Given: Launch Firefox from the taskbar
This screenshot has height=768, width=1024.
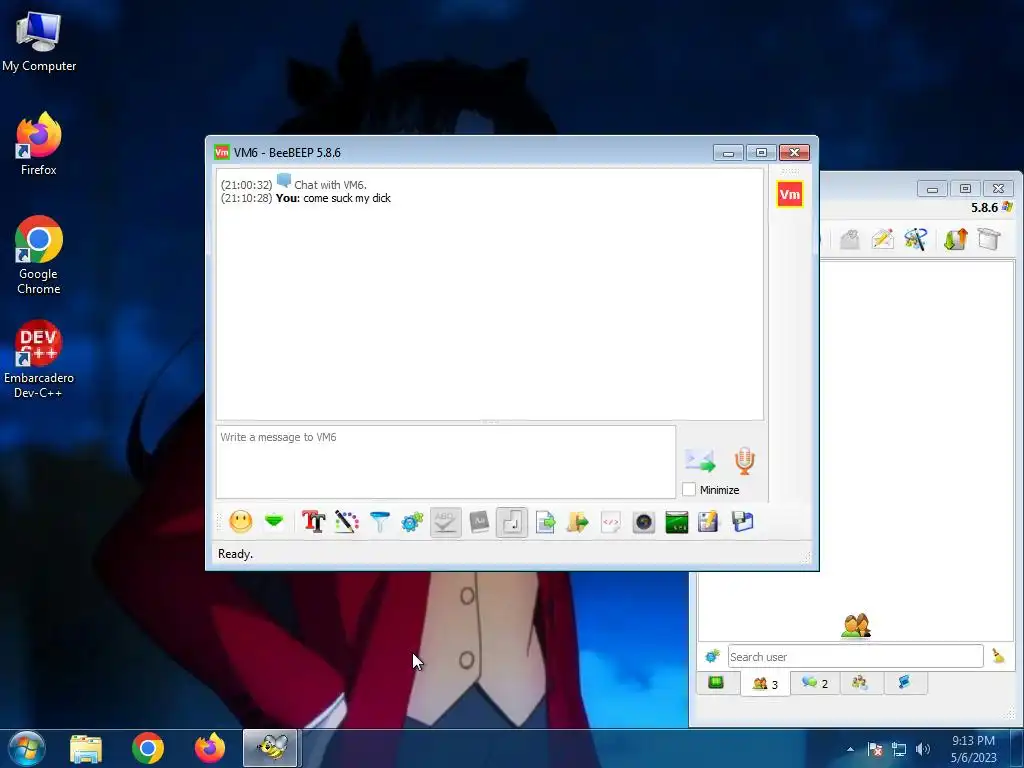Looking at the screenshot, I should coord(210,748).
